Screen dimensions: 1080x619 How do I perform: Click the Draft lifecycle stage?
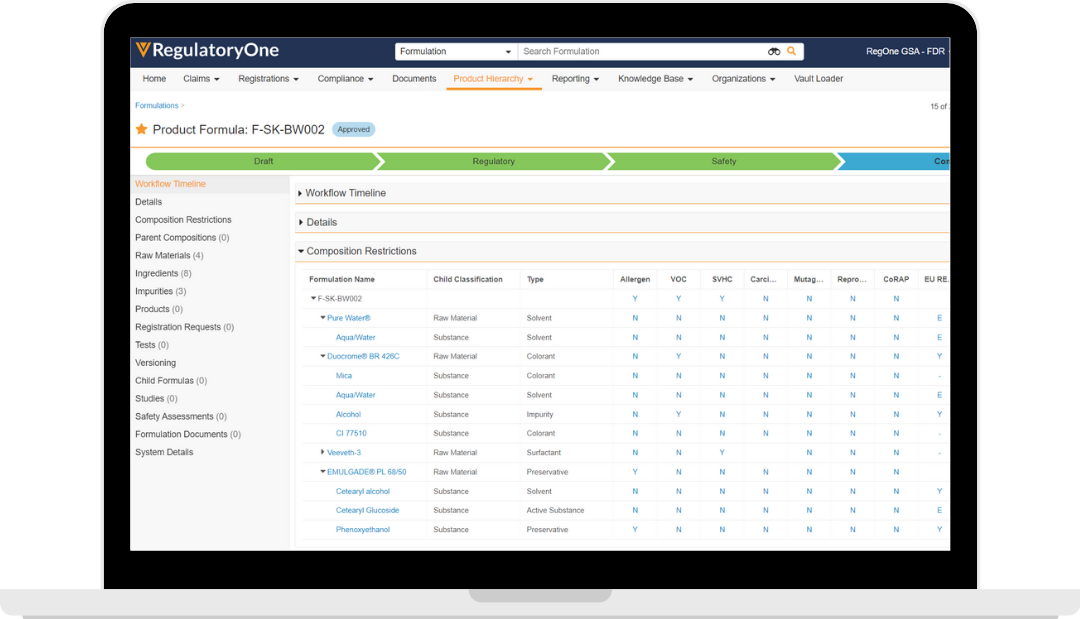coord(263,161)
